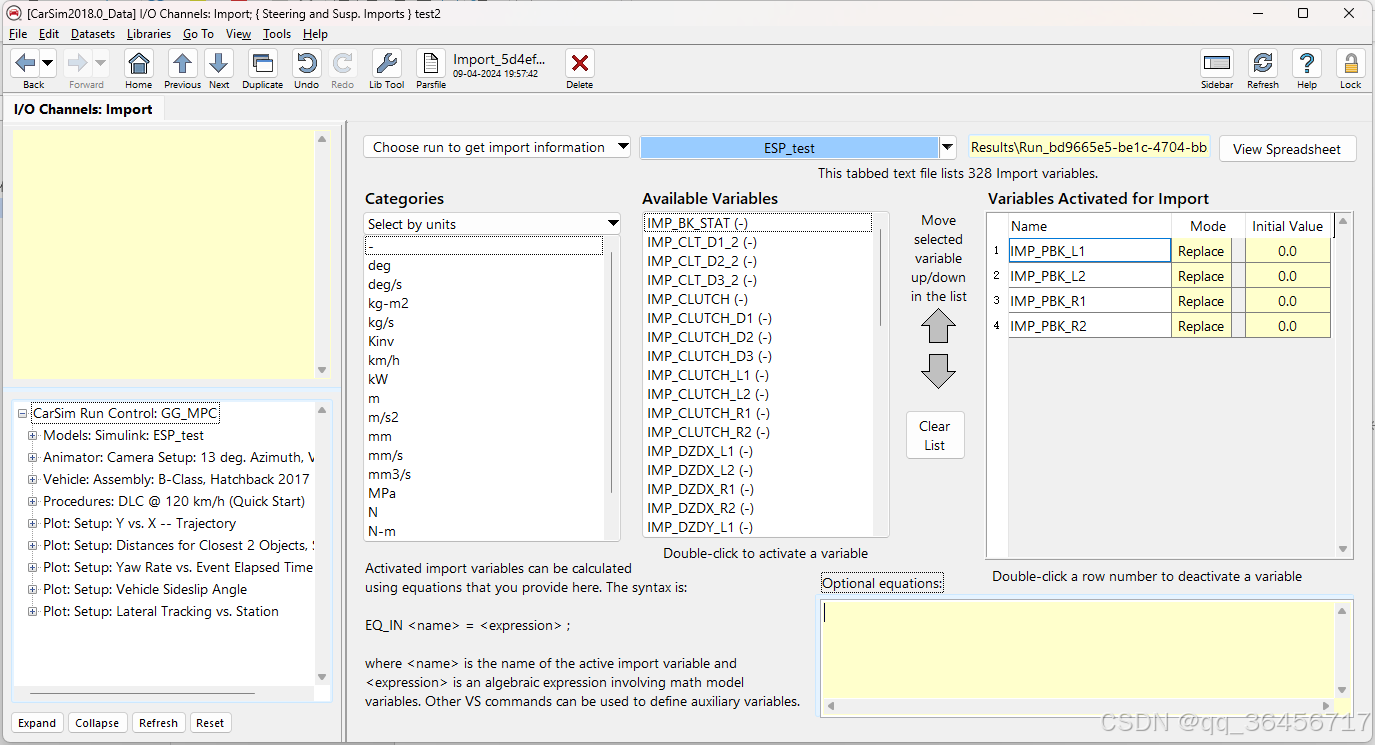1375x745 pixels.
Task: Click the View Spreadsheet button
Action: coord(1287,149)
